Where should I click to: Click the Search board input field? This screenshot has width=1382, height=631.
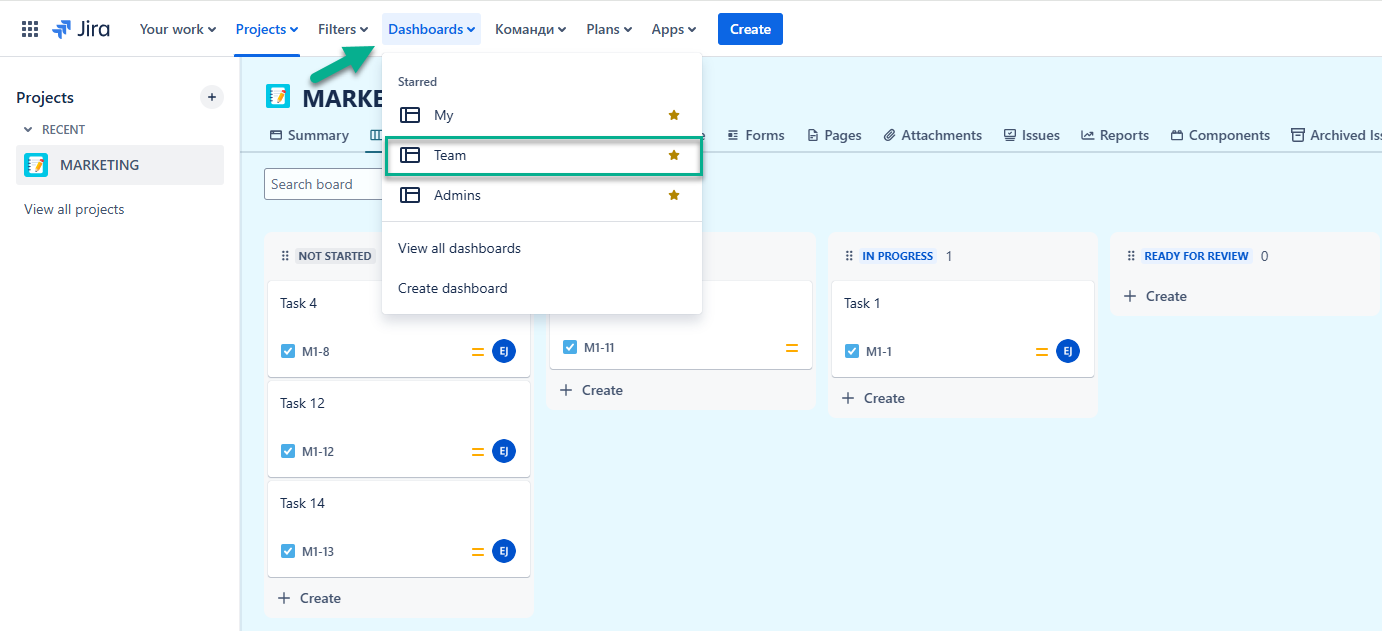click(x=322, y=184)
